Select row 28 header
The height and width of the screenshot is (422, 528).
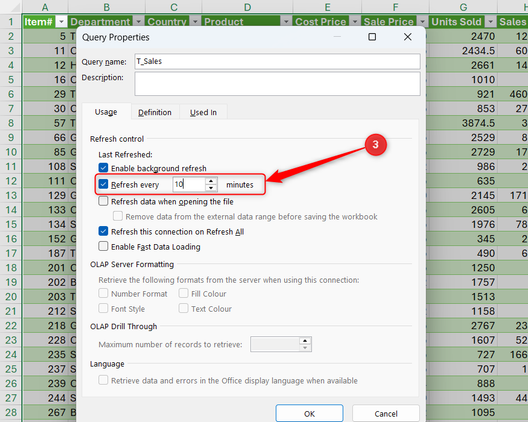click(x=11, y=412)
